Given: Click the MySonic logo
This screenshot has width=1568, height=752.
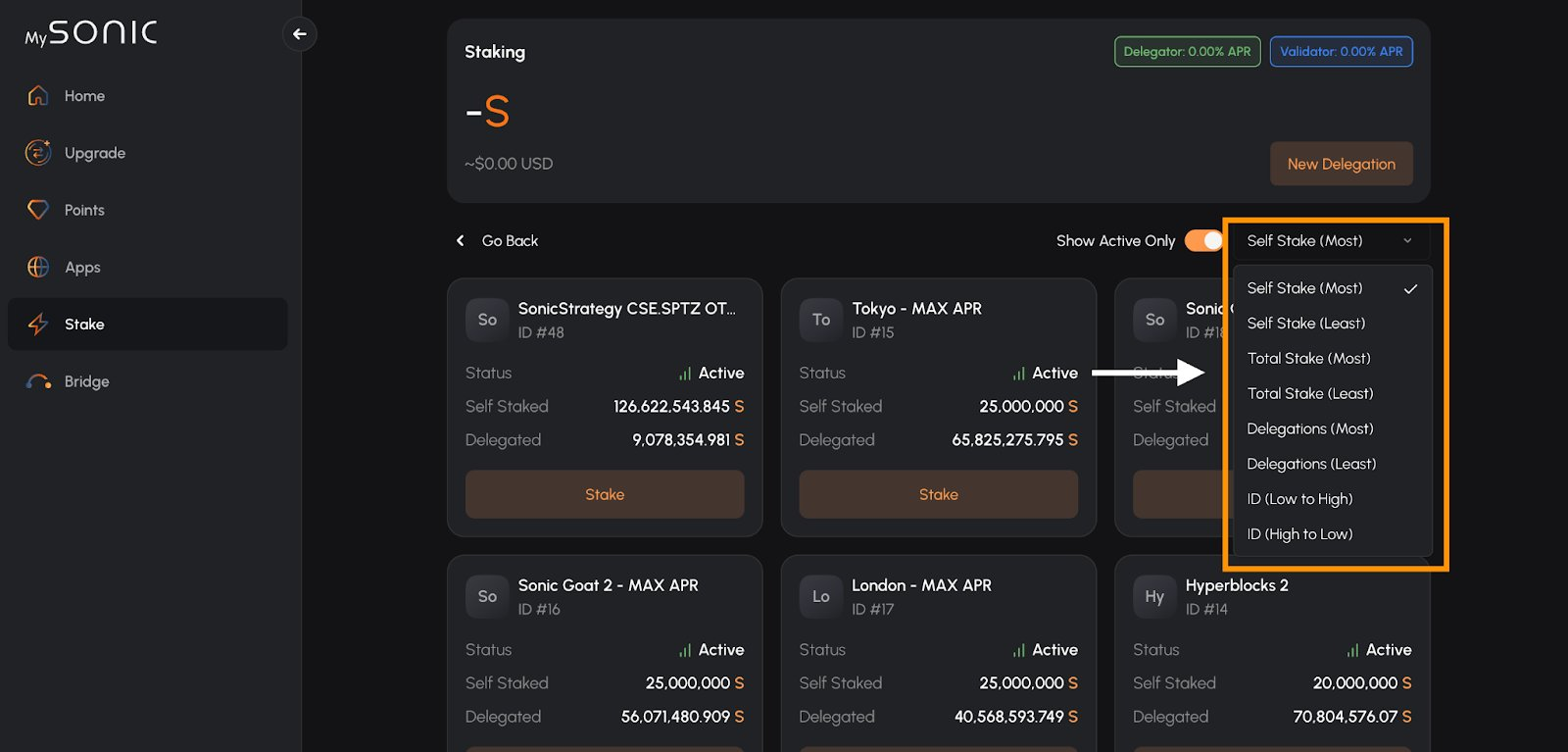Looking at the screenshot, I should point(91,34).
